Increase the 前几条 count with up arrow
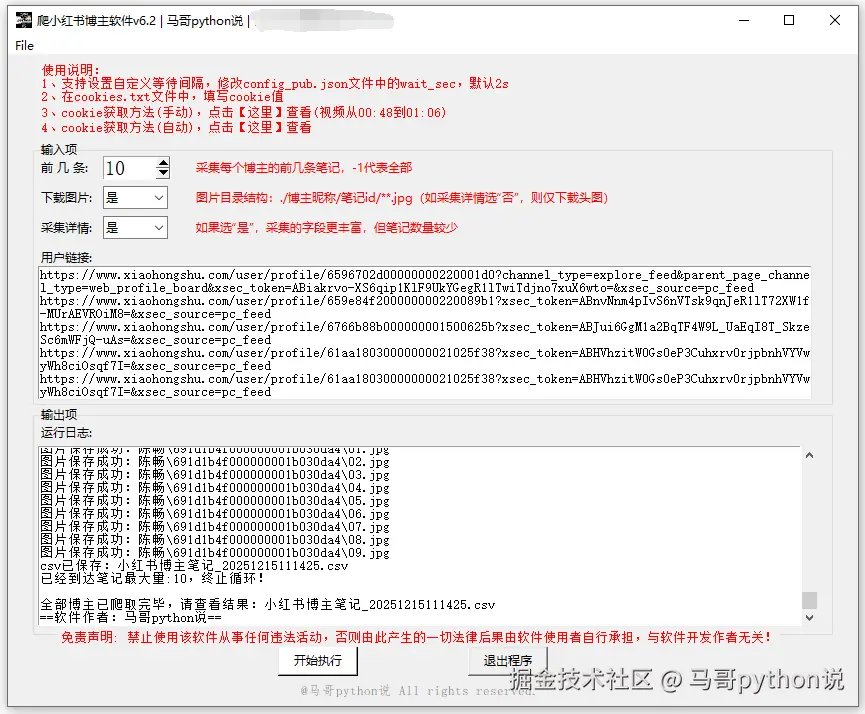865x714 pixels. [x=162, y=163]
